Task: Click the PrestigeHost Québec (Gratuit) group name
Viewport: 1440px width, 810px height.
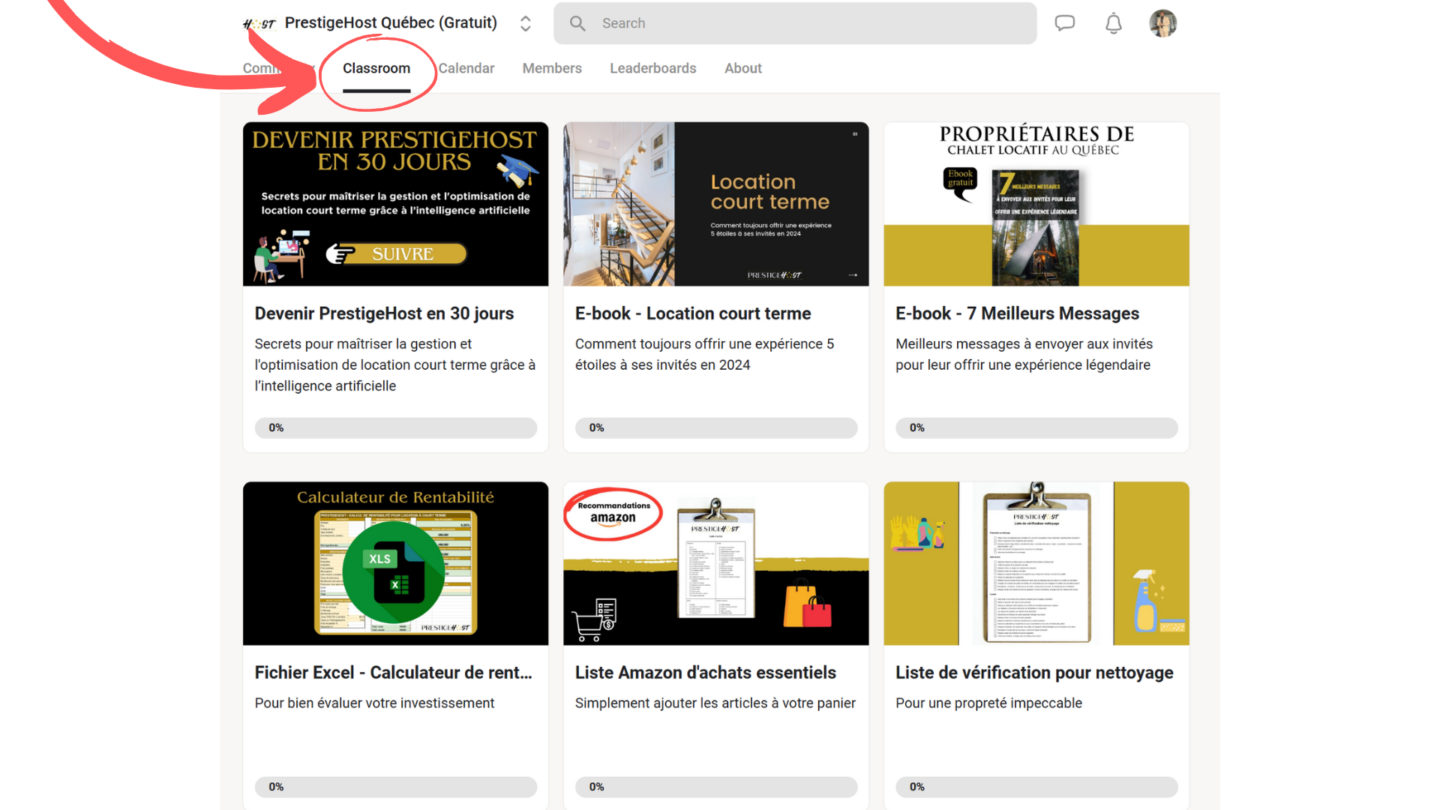Action: click(391, 23)
